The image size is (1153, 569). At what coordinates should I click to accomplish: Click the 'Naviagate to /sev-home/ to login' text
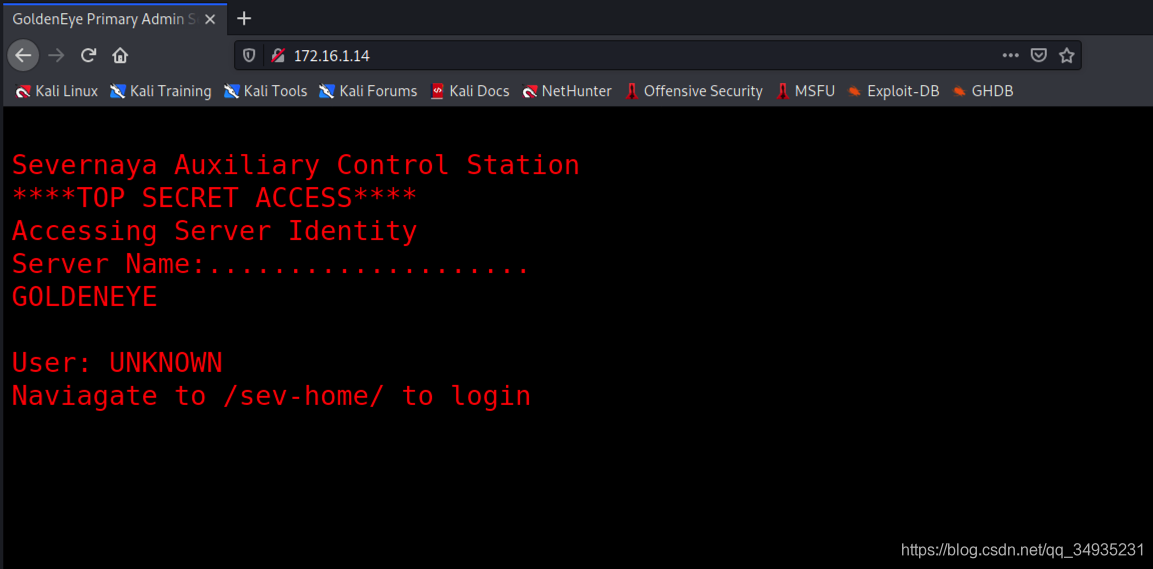pos(271,396)
